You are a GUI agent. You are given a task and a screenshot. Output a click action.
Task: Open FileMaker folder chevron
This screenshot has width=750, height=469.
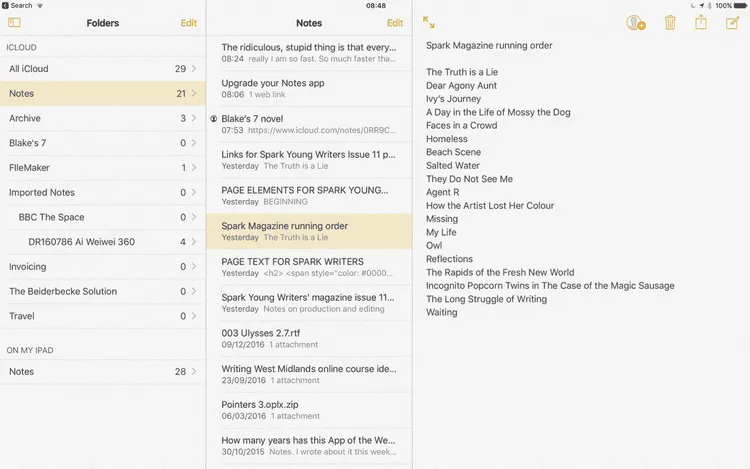pos(194,167)
